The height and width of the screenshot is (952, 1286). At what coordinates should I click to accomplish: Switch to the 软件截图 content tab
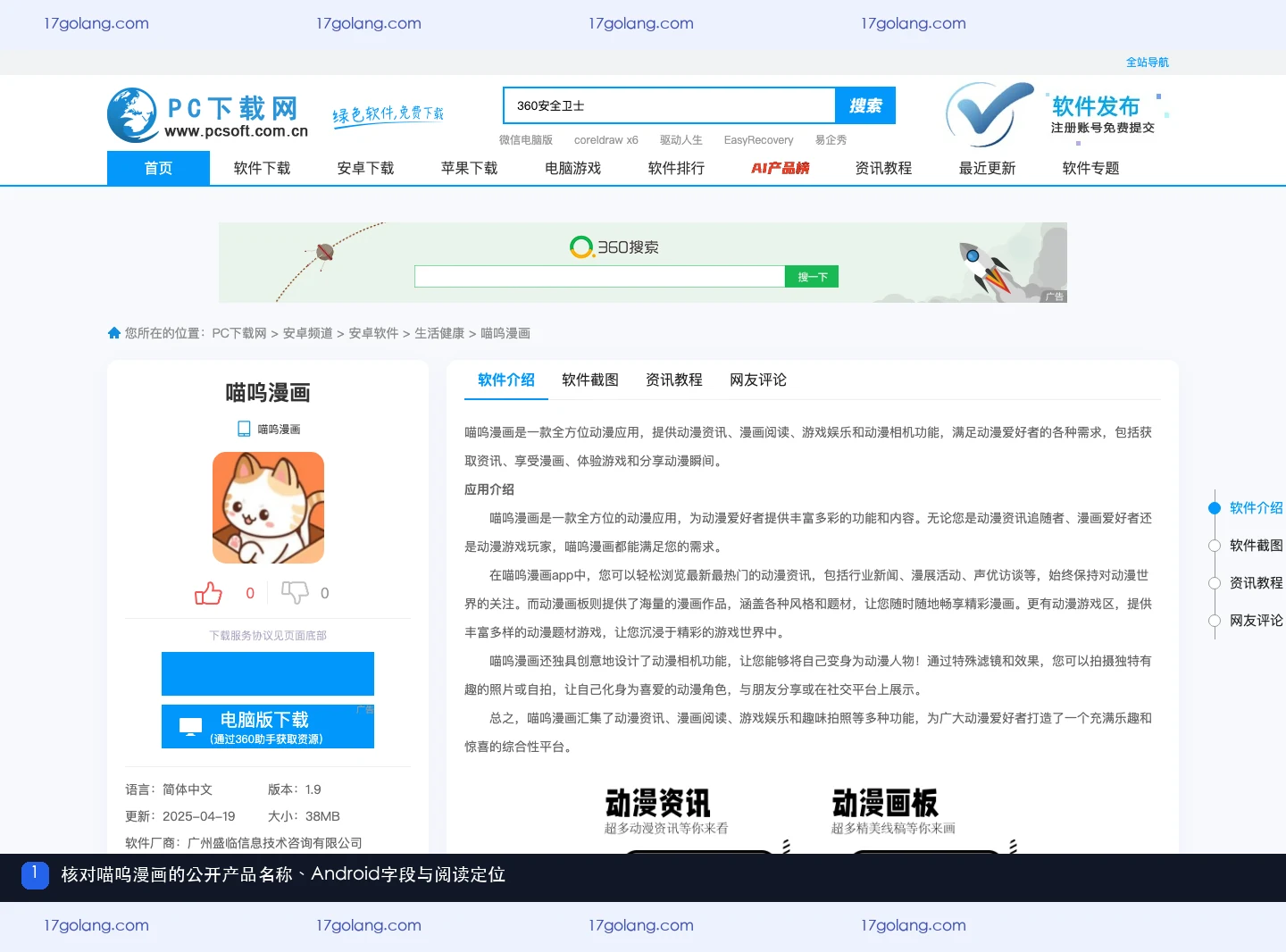tap(590, 380)
